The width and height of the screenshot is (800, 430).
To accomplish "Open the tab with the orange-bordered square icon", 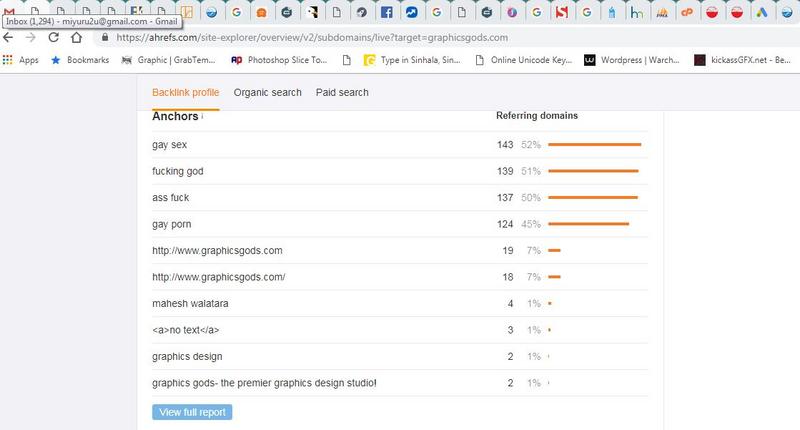I will tap(187, 12).
